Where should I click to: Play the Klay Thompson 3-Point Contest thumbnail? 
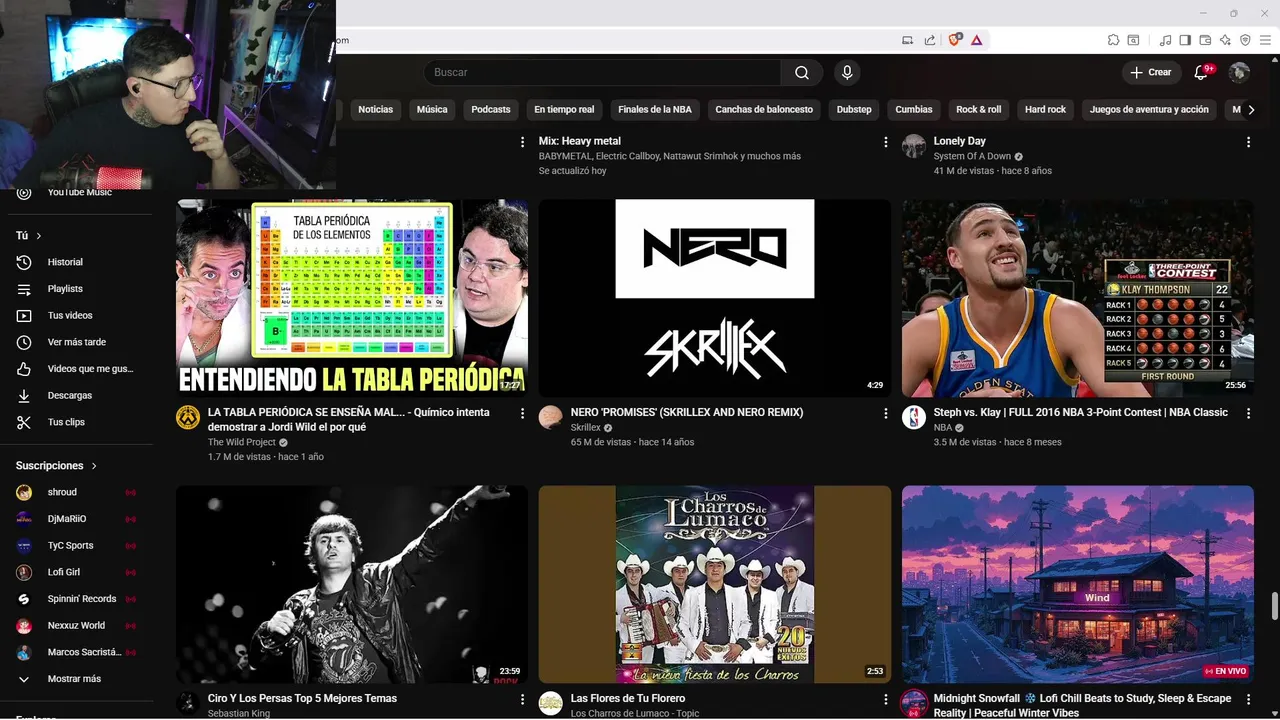1078,298
